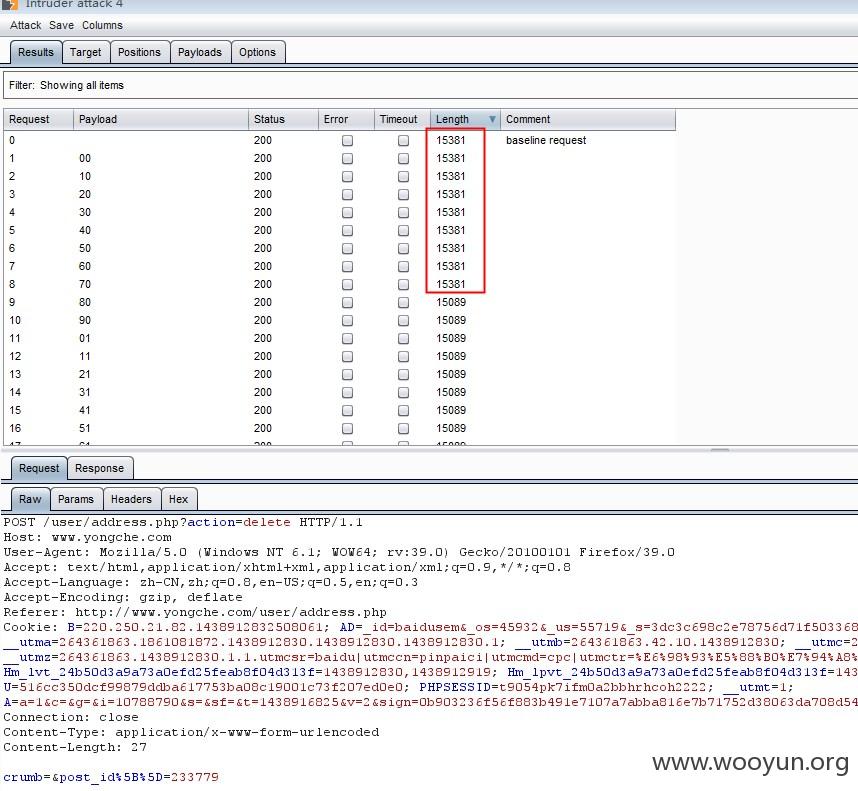The width and height of the screenshot is (858, 791).
Task: Open the Columns menu
Action: click(x=102, y=25)
